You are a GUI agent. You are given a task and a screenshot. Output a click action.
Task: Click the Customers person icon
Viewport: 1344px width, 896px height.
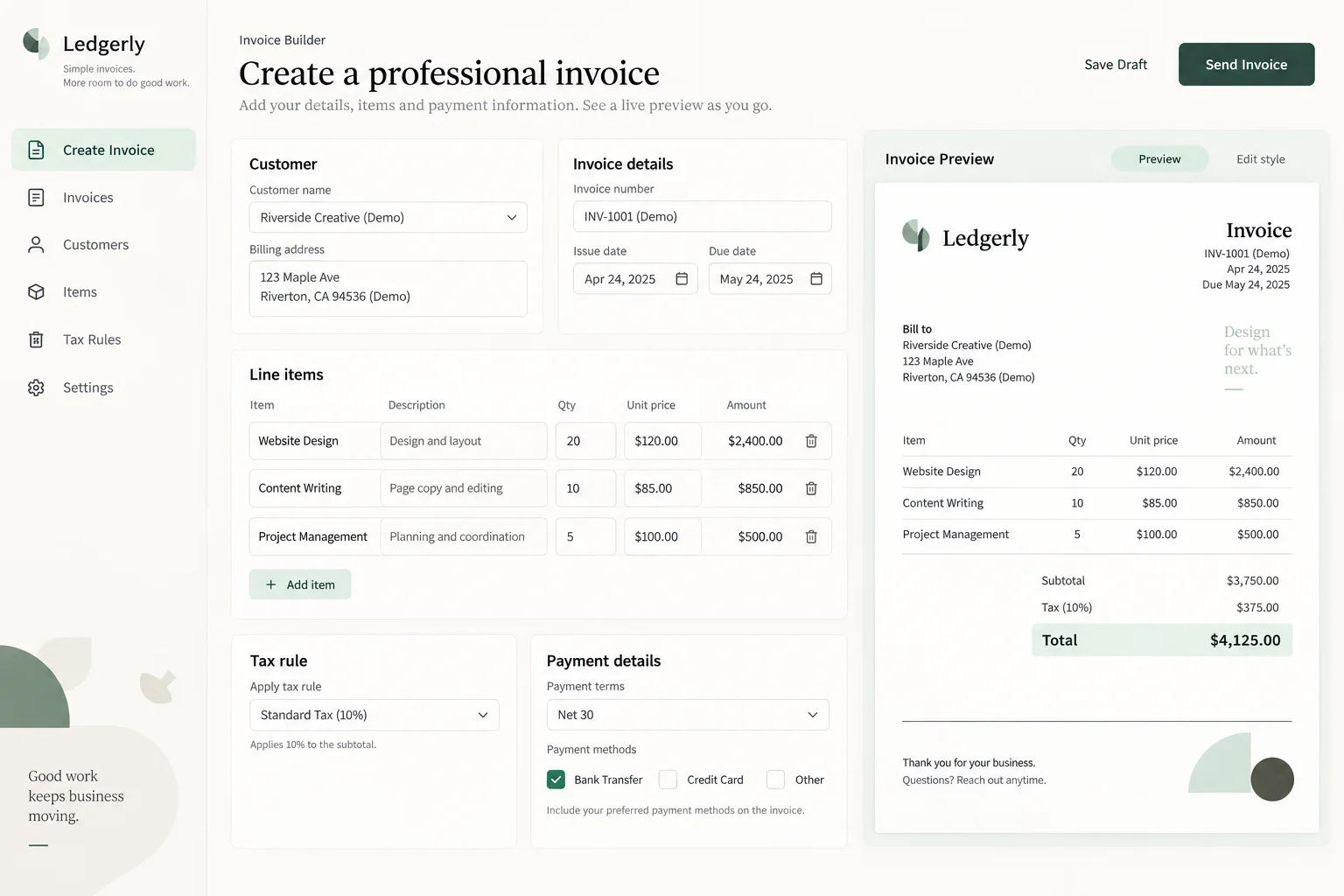click(36, 245)
